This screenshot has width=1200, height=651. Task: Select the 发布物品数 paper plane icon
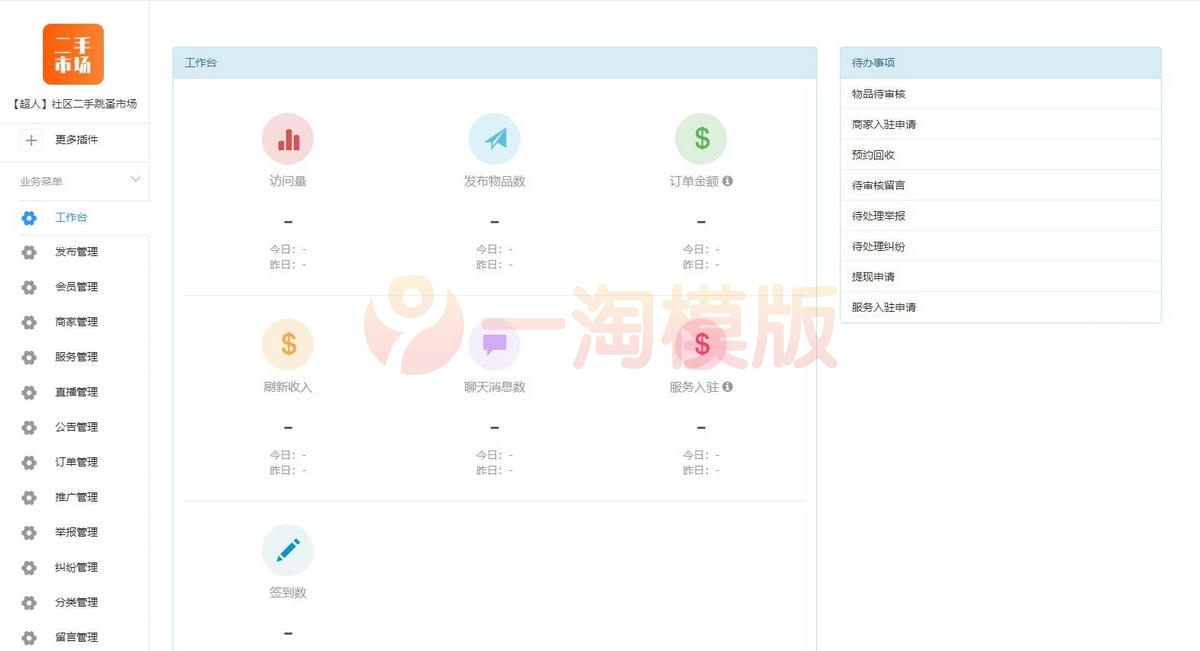(x=494, y=140)
